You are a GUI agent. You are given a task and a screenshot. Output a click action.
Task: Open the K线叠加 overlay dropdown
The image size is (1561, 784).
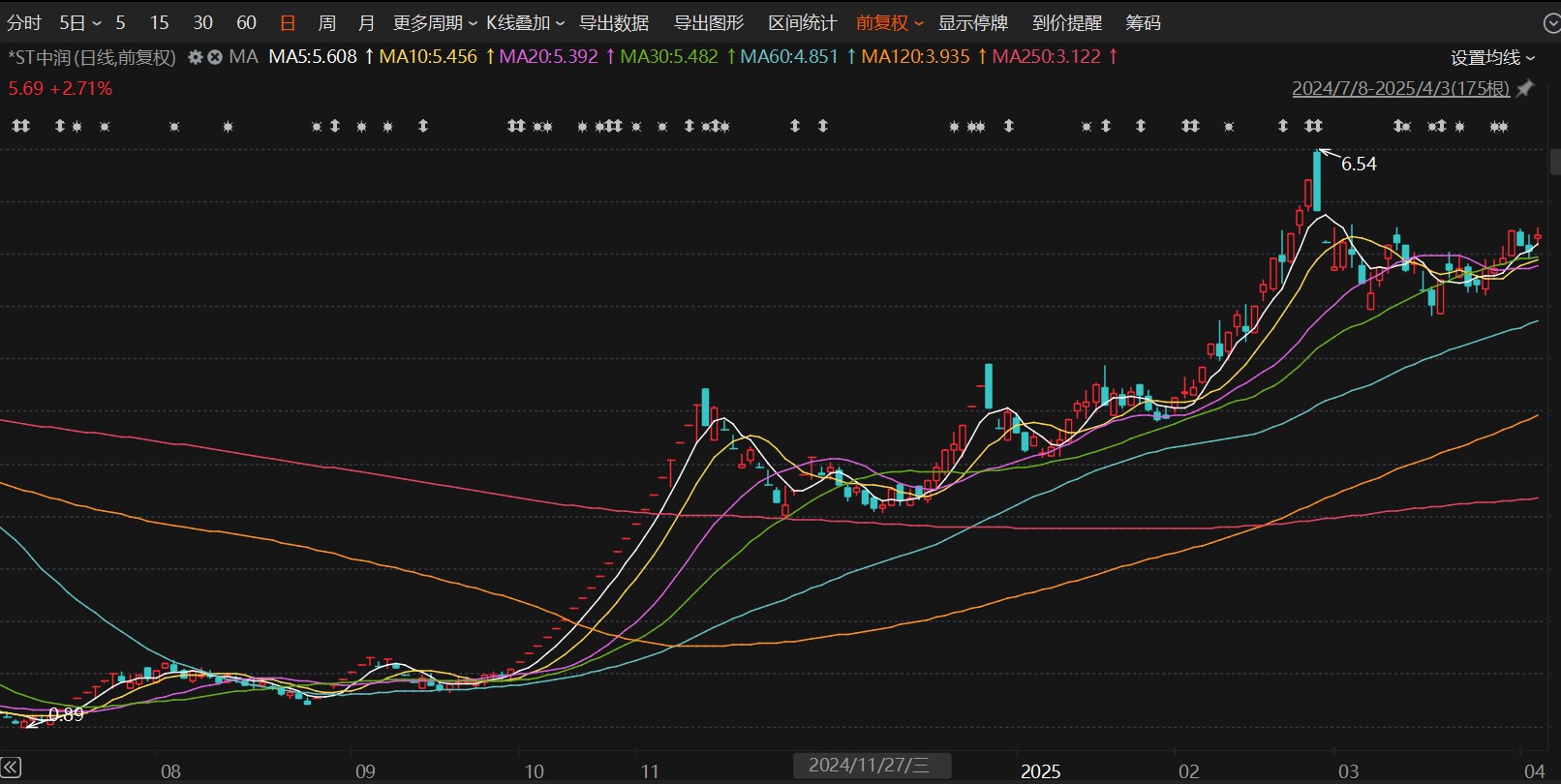click(525, 22)
